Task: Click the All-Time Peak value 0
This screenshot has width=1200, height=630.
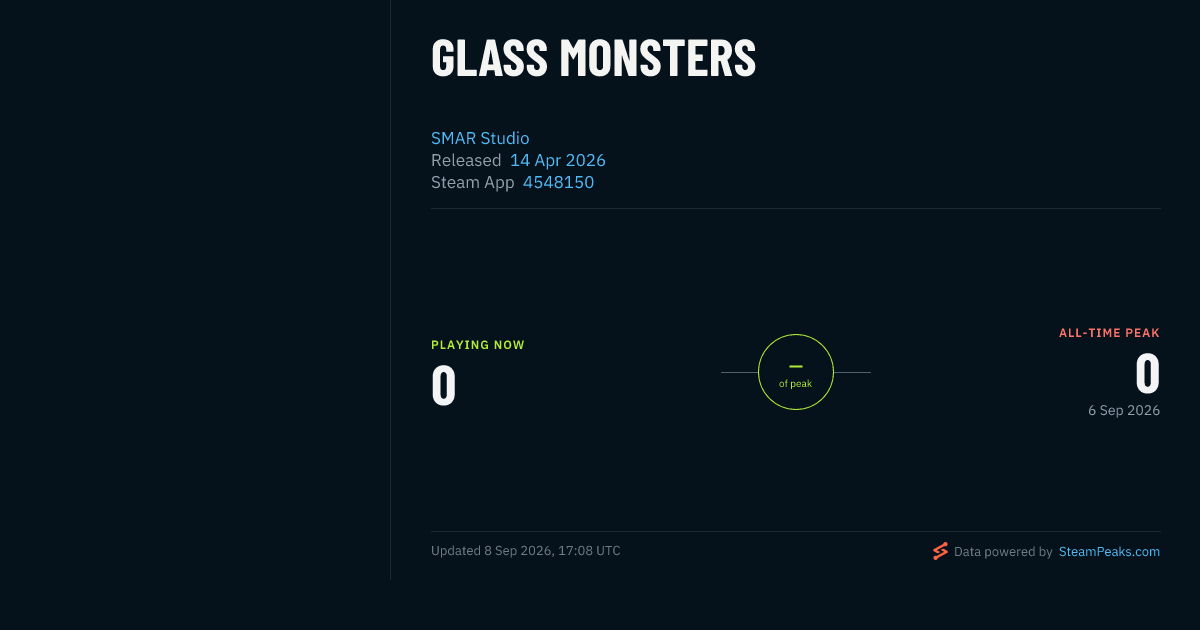Action: (x=1147, y=374)
